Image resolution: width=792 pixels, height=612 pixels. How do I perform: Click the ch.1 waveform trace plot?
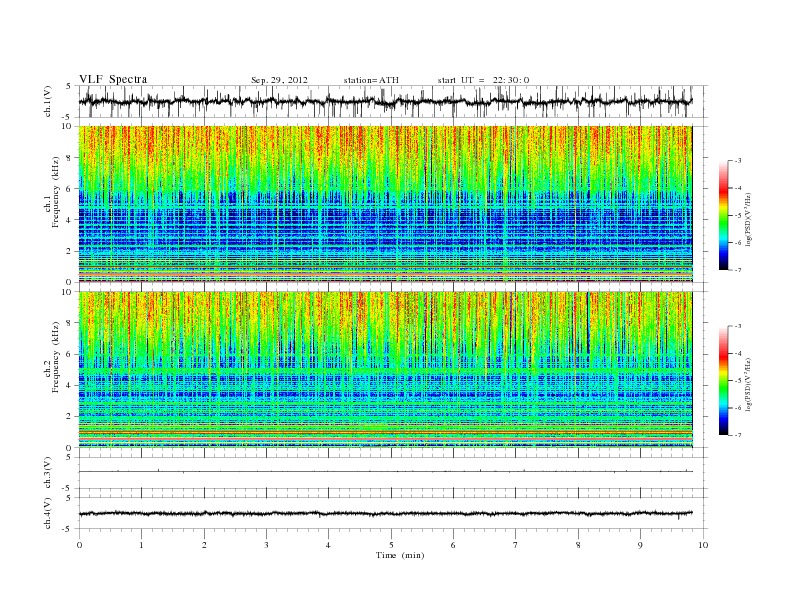tap(385, 101)
